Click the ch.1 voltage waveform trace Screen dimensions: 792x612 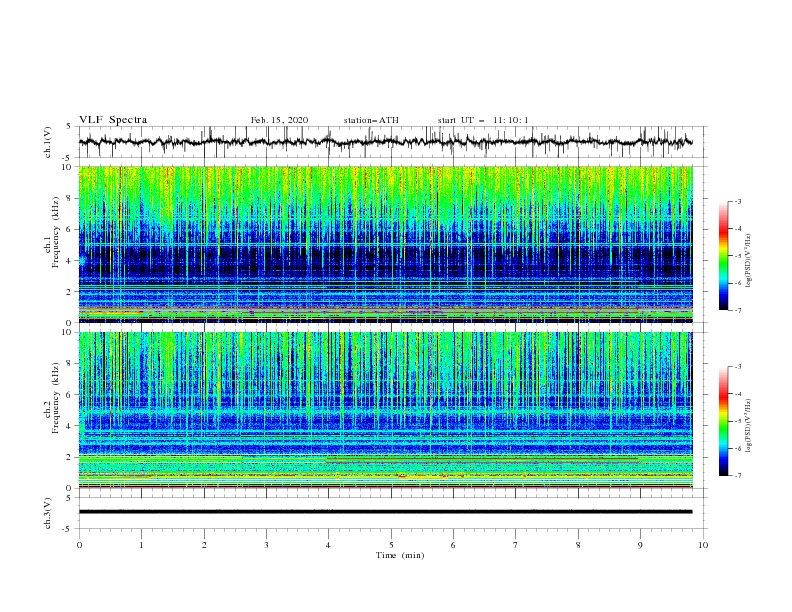(386, 142)
